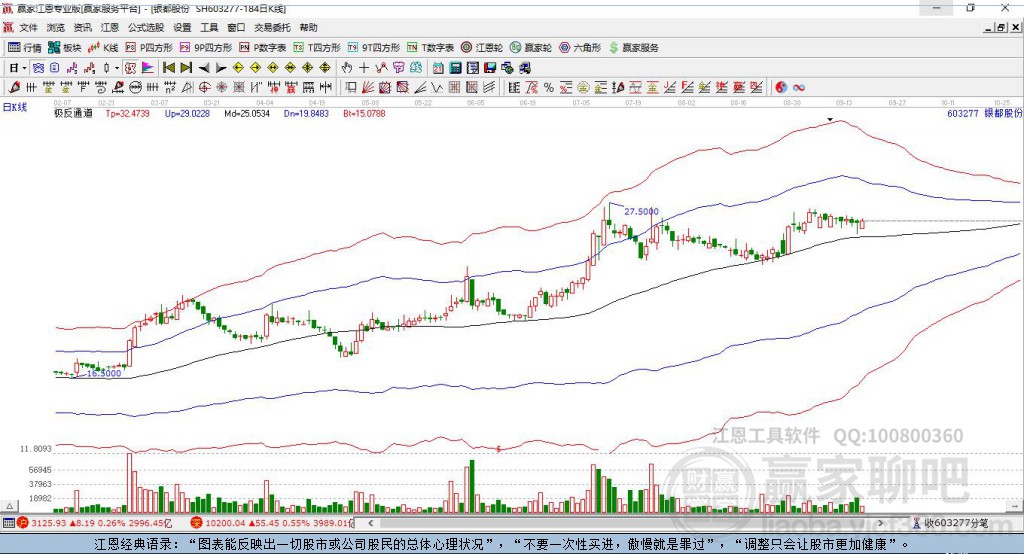Open the 江恩 menu
The width and height of the screenshot is (1024, 554).
[x=110, y=27]
